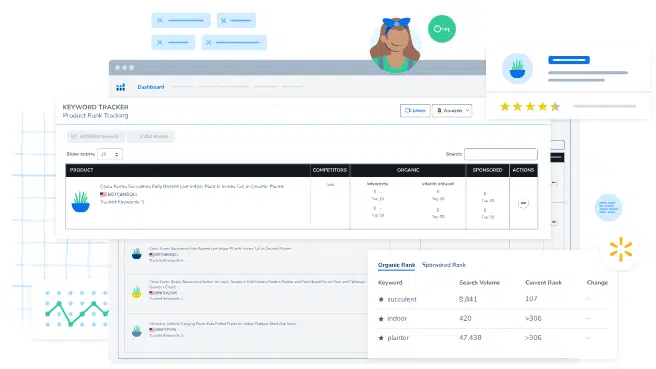Click the star icon next to succulent

click(381, 300)
